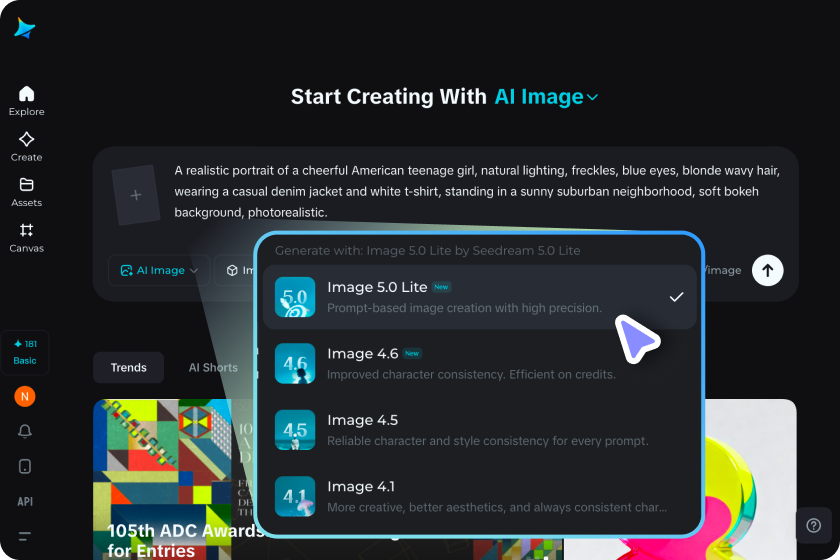Open the help question mark button
This screenshot has height=560, width=840.
(x=813, y=526)
